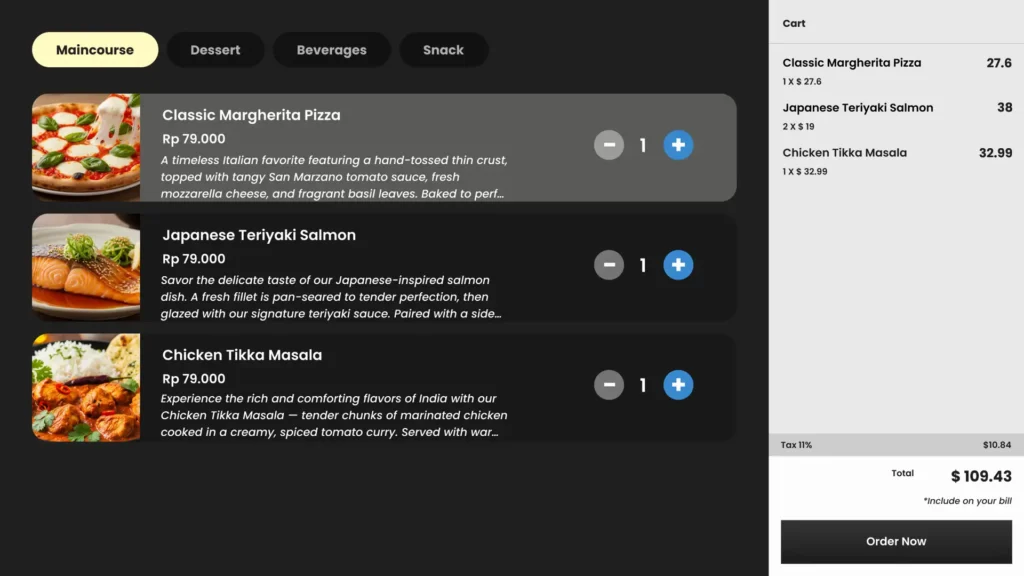
Task: Add one more Japanese Teriyaki Salmon
Action: (x=678, y=265)
